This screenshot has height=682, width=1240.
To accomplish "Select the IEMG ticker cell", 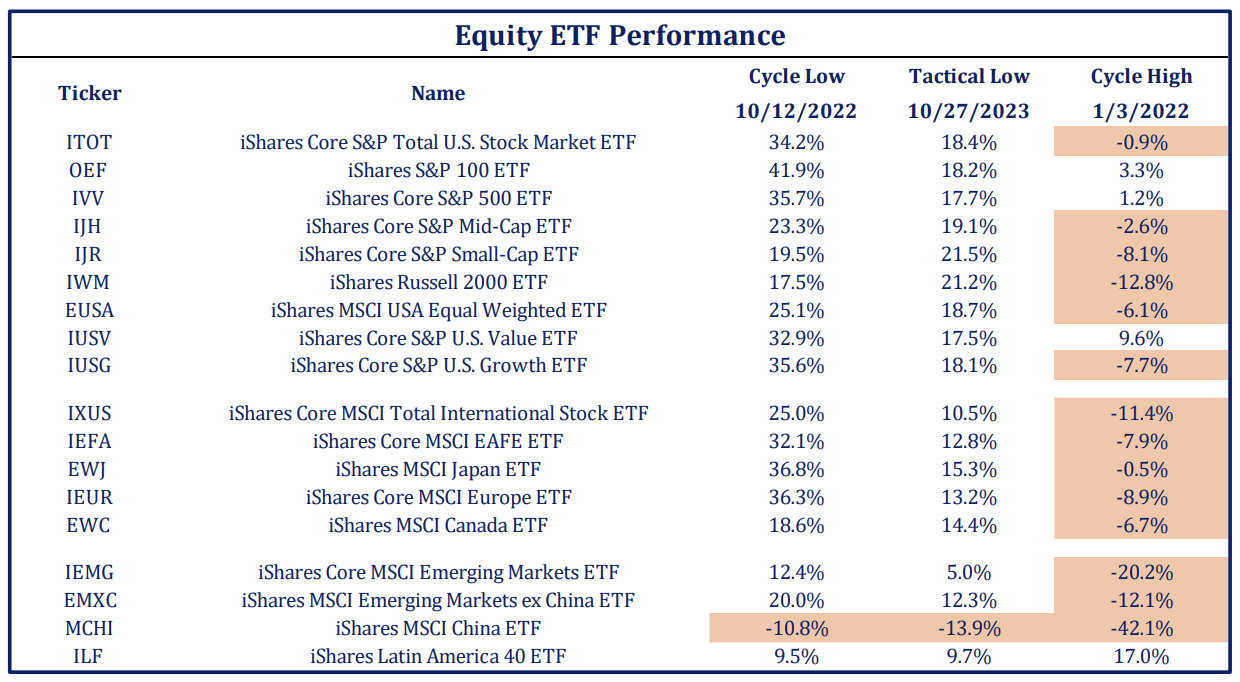I will tap(90, 573).
